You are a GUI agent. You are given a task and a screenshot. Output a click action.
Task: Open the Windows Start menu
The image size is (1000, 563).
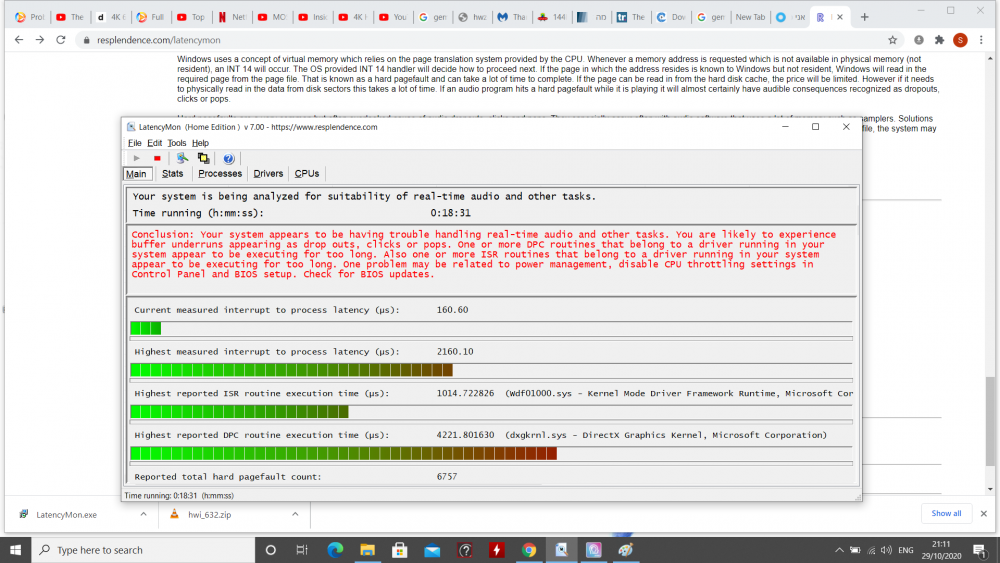[x=15, y=550]
